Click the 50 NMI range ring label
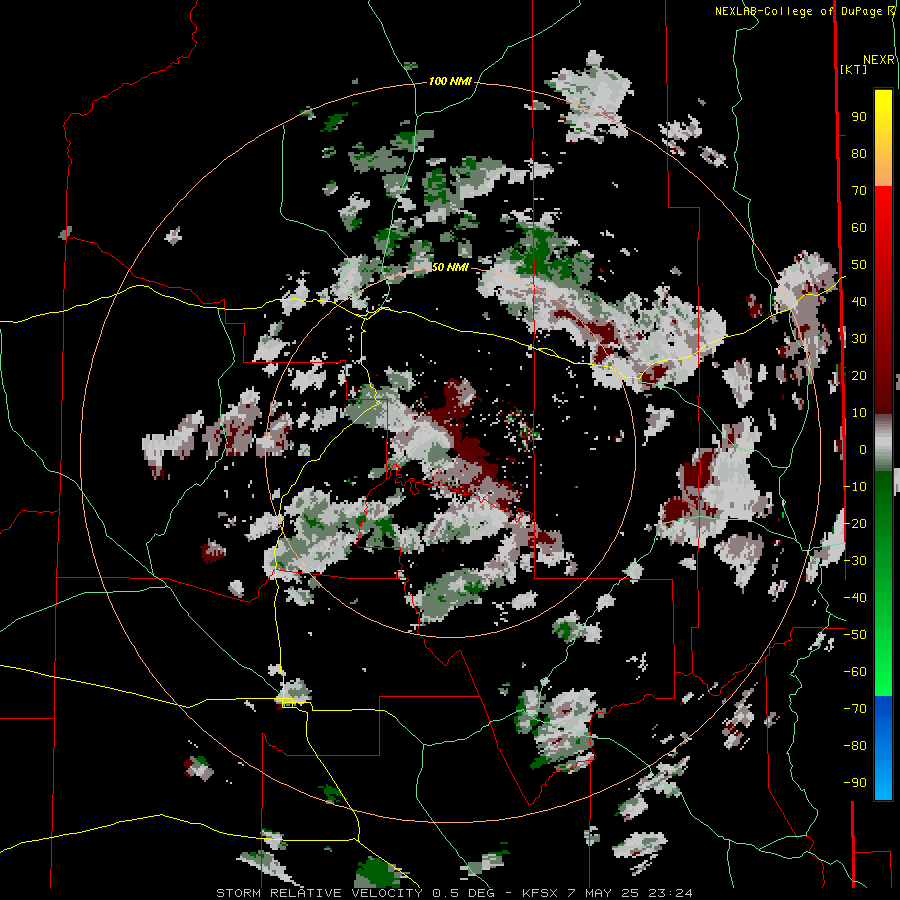Screen dimensions: 900x900 click(449, 267)
